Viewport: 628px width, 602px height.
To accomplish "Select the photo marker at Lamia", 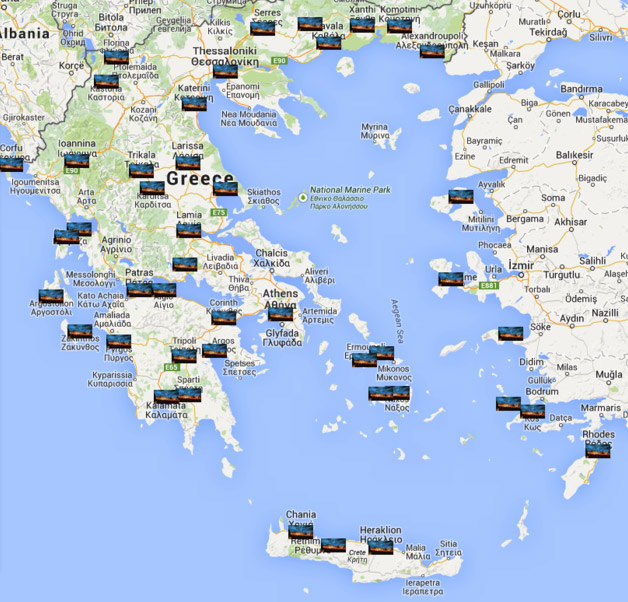I will pos(189,231).
